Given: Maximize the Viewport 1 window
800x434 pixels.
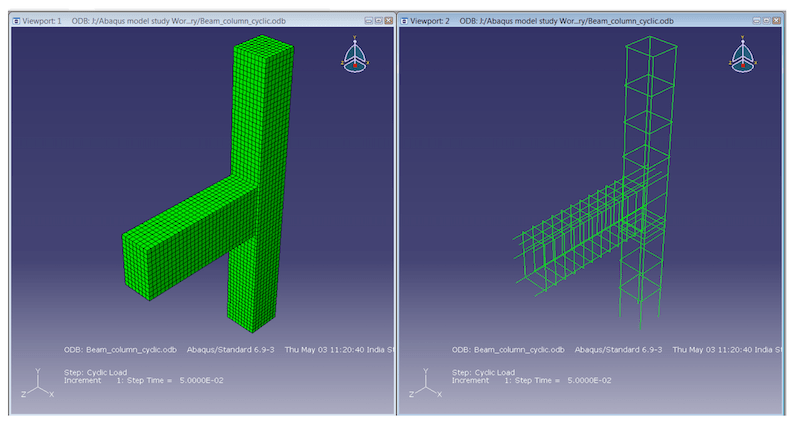Looking at the screenshot, I should pyautogui.click(x=378, y=20).
